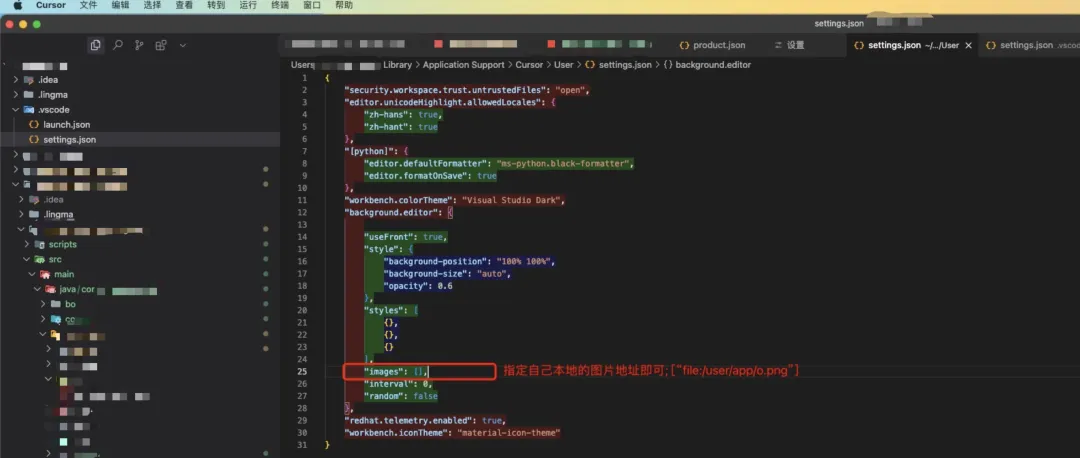The image size is (1080, 458).
Task: Collapse the .vscode folder
Action: [15, 110]
